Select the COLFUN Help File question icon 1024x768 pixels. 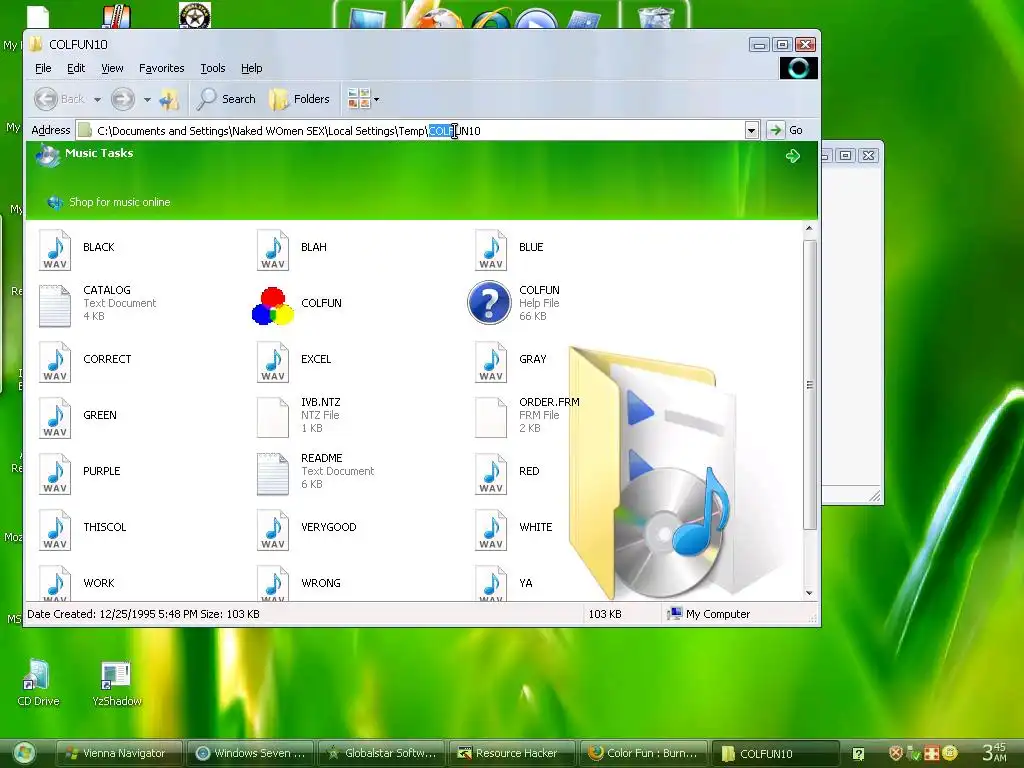coord(489,302)
